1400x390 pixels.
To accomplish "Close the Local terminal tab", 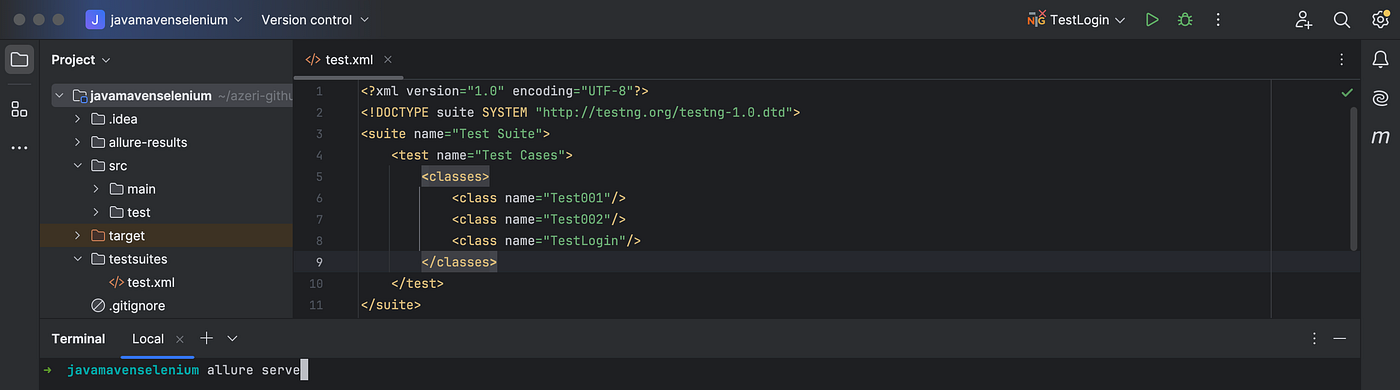I will point(179,339).
